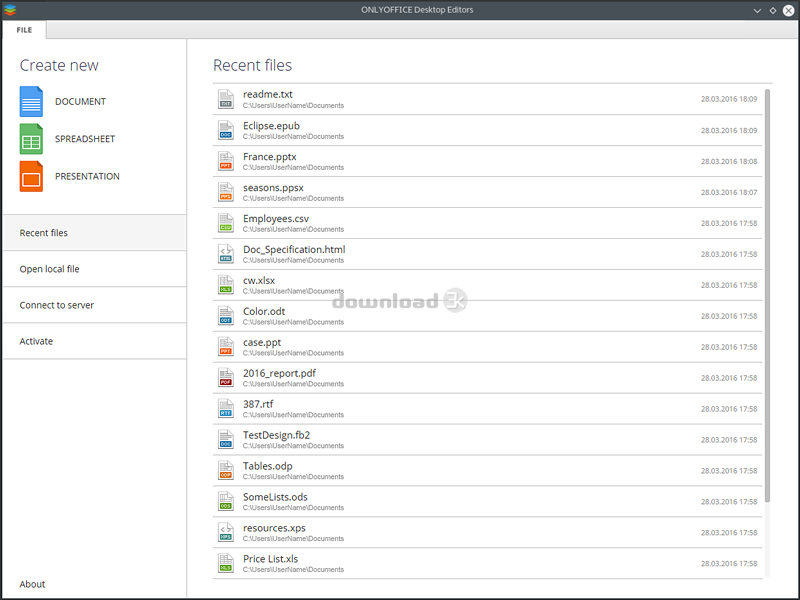
Task: Click the ODS icon beside SomeLists.ods
Action: click(226, 502)
